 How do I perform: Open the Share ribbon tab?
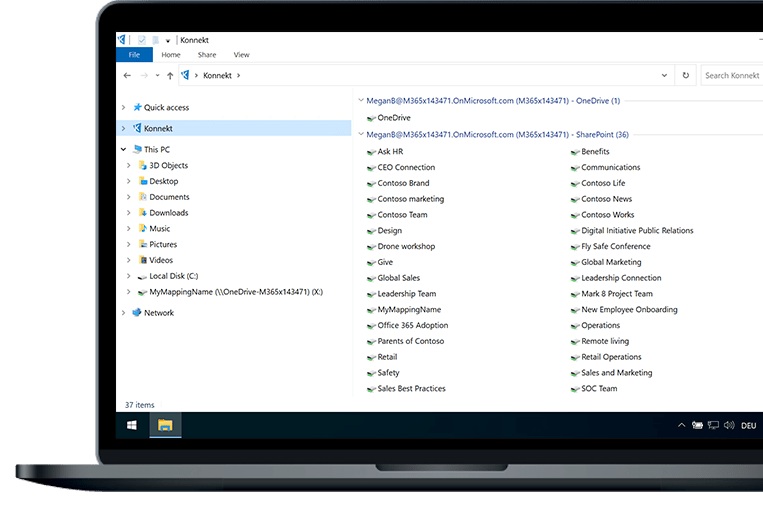[206, 55]
